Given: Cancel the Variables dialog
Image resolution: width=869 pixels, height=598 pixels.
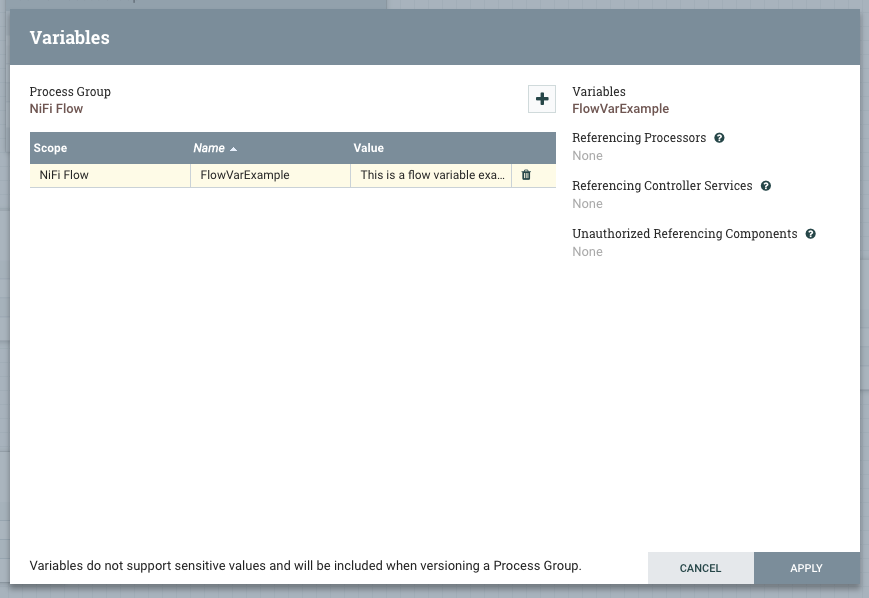Looking at the screenshot, I should click(700, 568).
